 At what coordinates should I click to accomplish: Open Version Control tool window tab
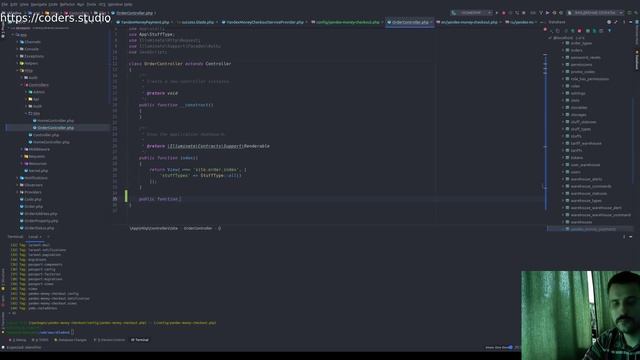point(109,340)
